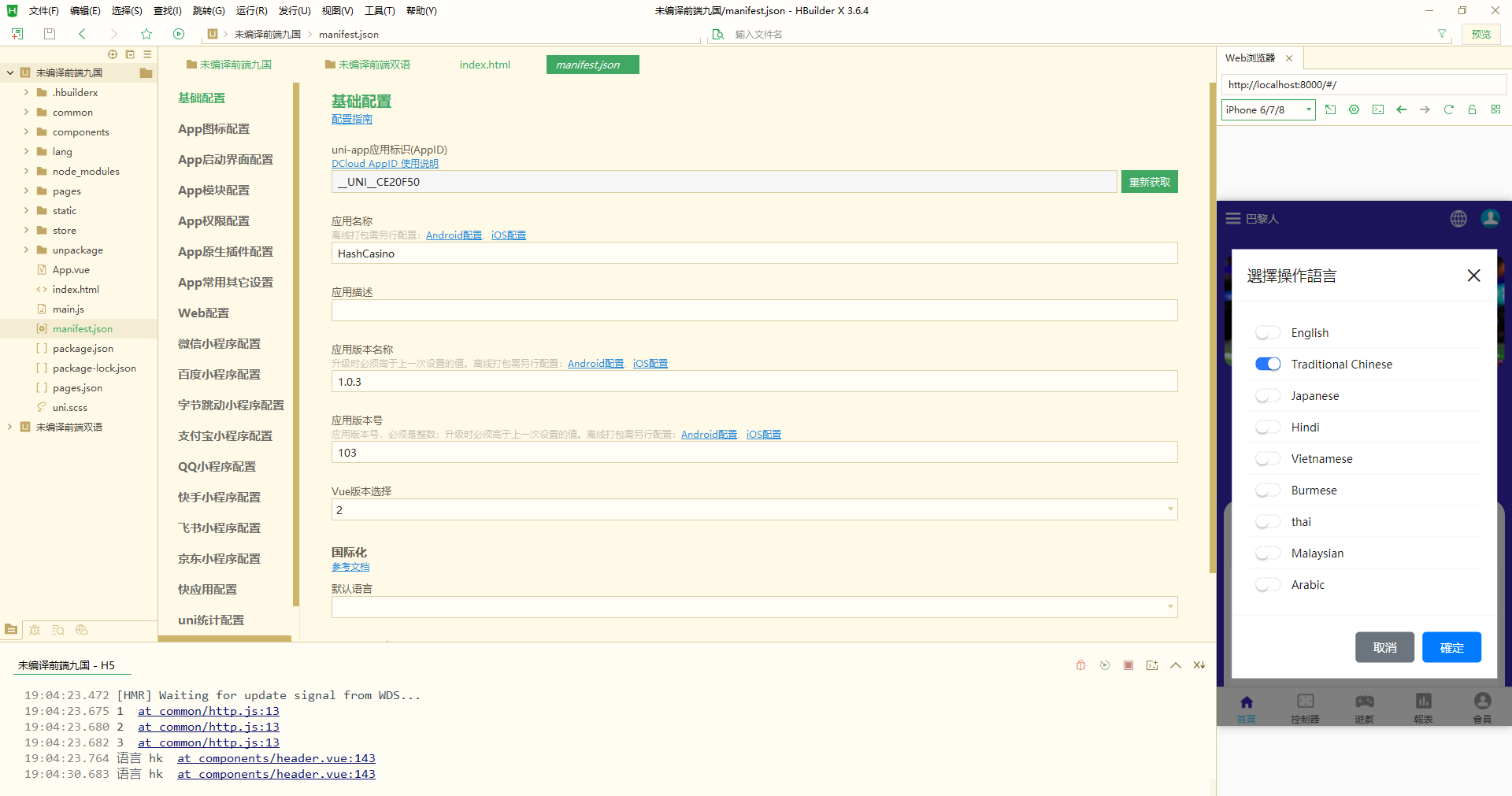Toggle the project manager sidebar icon
Screen dimensions: 1512x796
tap(11, 630)
